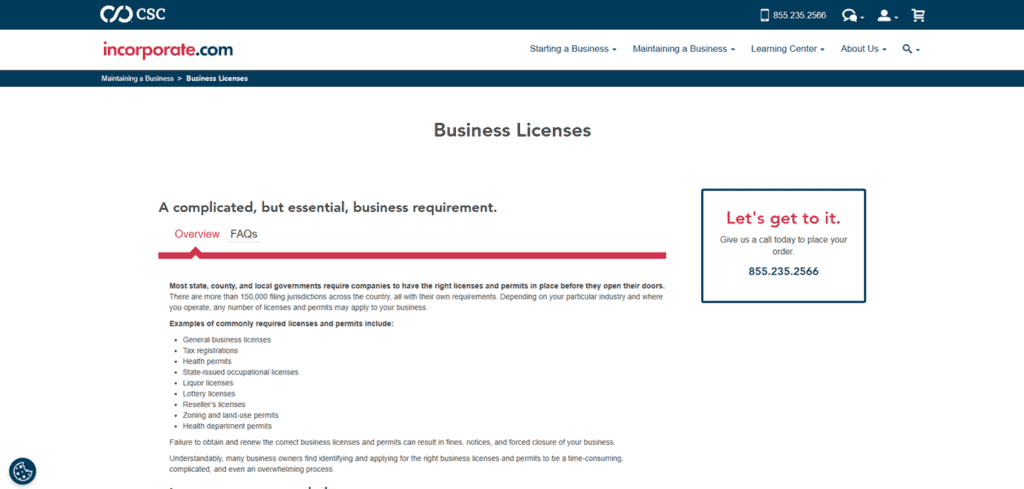Open the shopping cart icon
Screen dimensions: 1024x489
(x=918, y=15)
